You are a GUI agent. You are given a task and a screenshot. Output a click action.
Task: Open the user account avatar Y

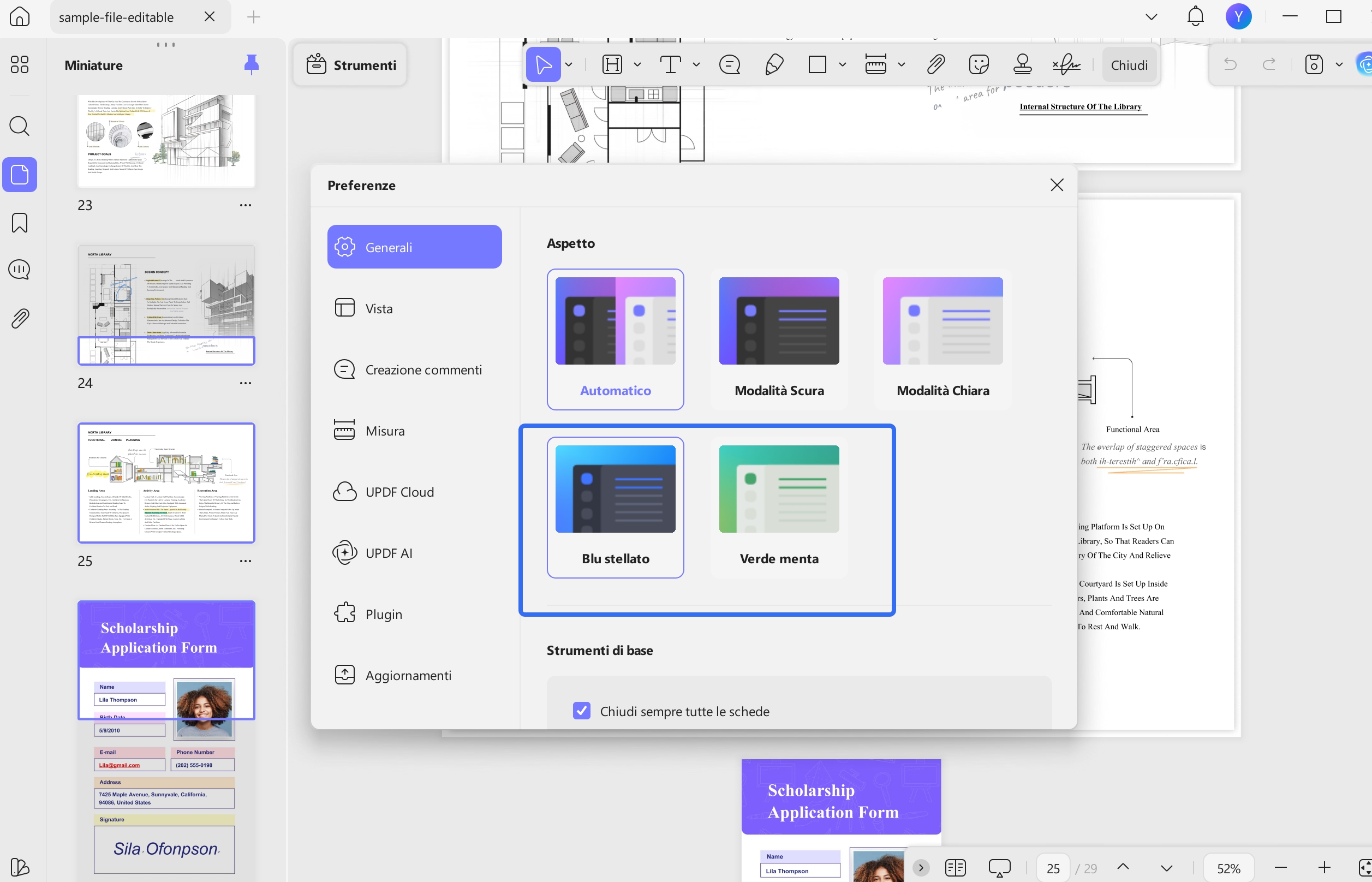click(1239, 16)
